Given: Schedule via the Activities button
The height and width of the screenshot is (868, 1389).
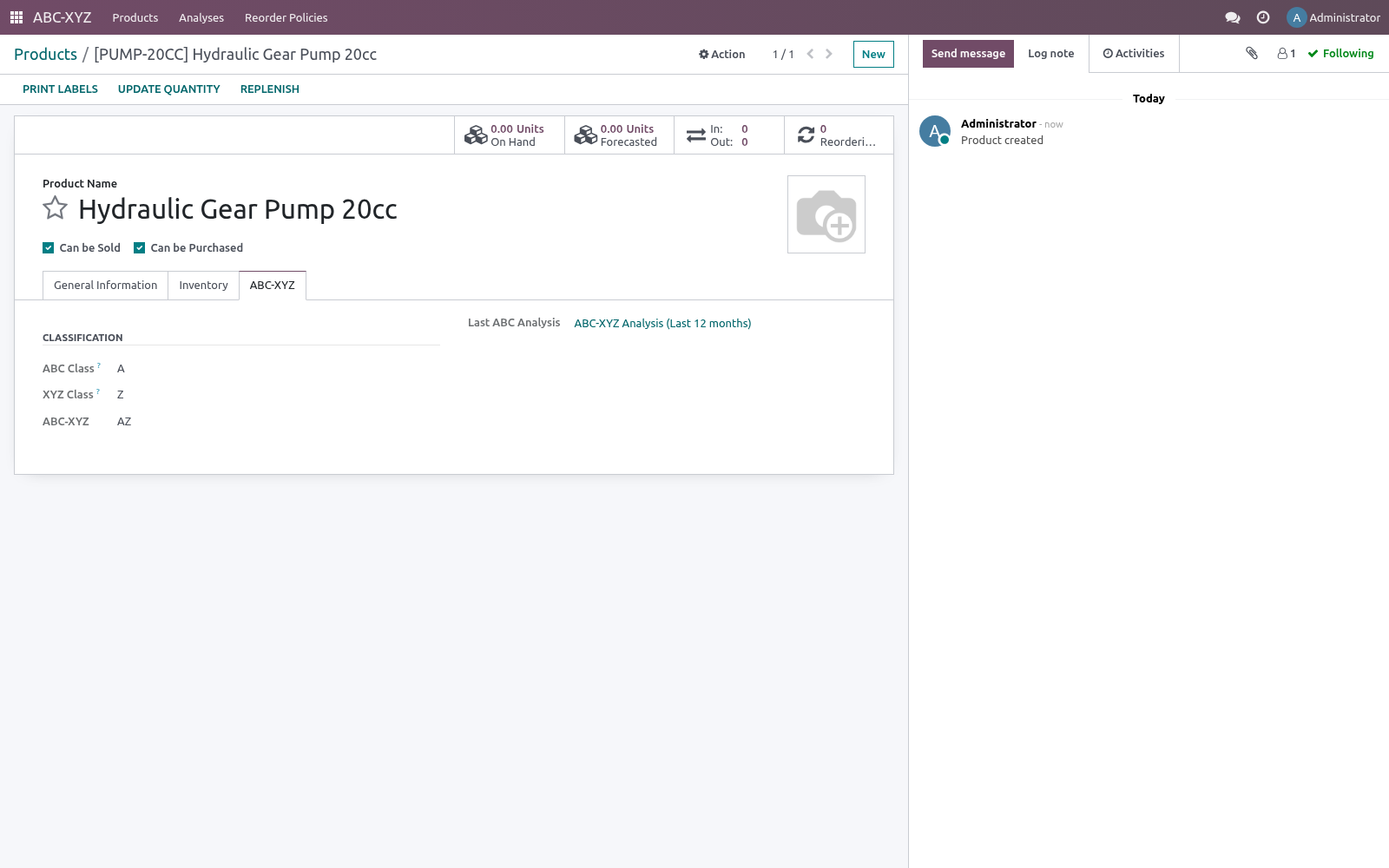Looking at the screenshot, I should 1134,54.
